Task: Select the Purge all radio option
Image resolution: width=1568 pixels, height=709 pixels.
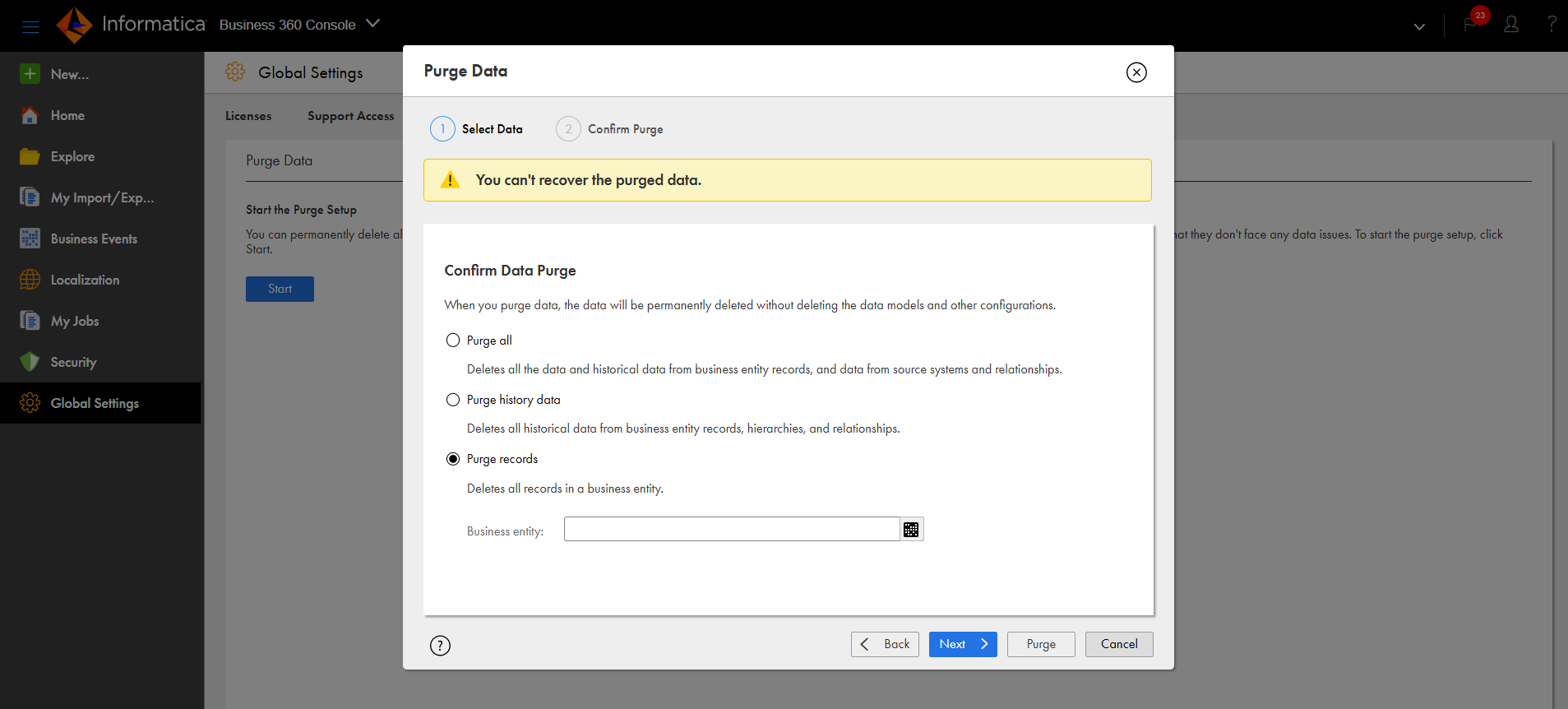Action: 453,341
